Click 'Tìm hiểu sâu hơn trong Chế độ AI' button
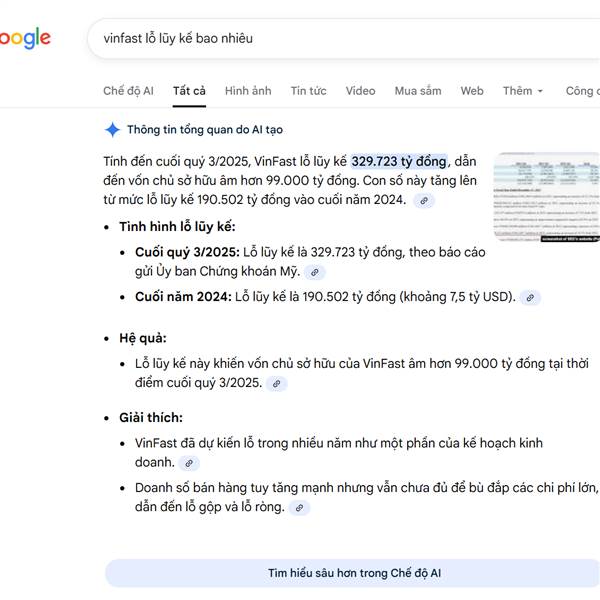 (354, 573)
